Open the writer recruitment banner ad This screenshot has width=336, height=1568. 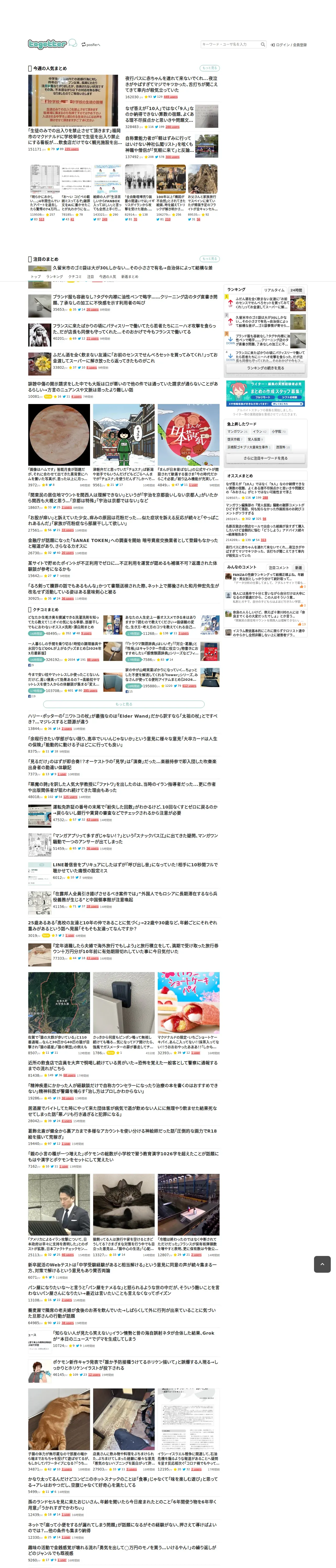[265, 394]
